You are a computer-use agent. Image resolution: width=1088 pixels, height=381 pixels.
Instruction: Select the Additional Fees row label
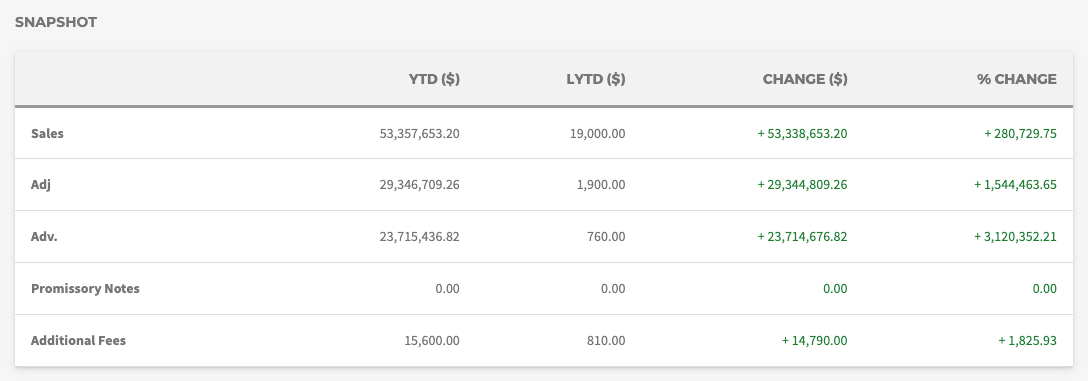click(x=78, y=341)
